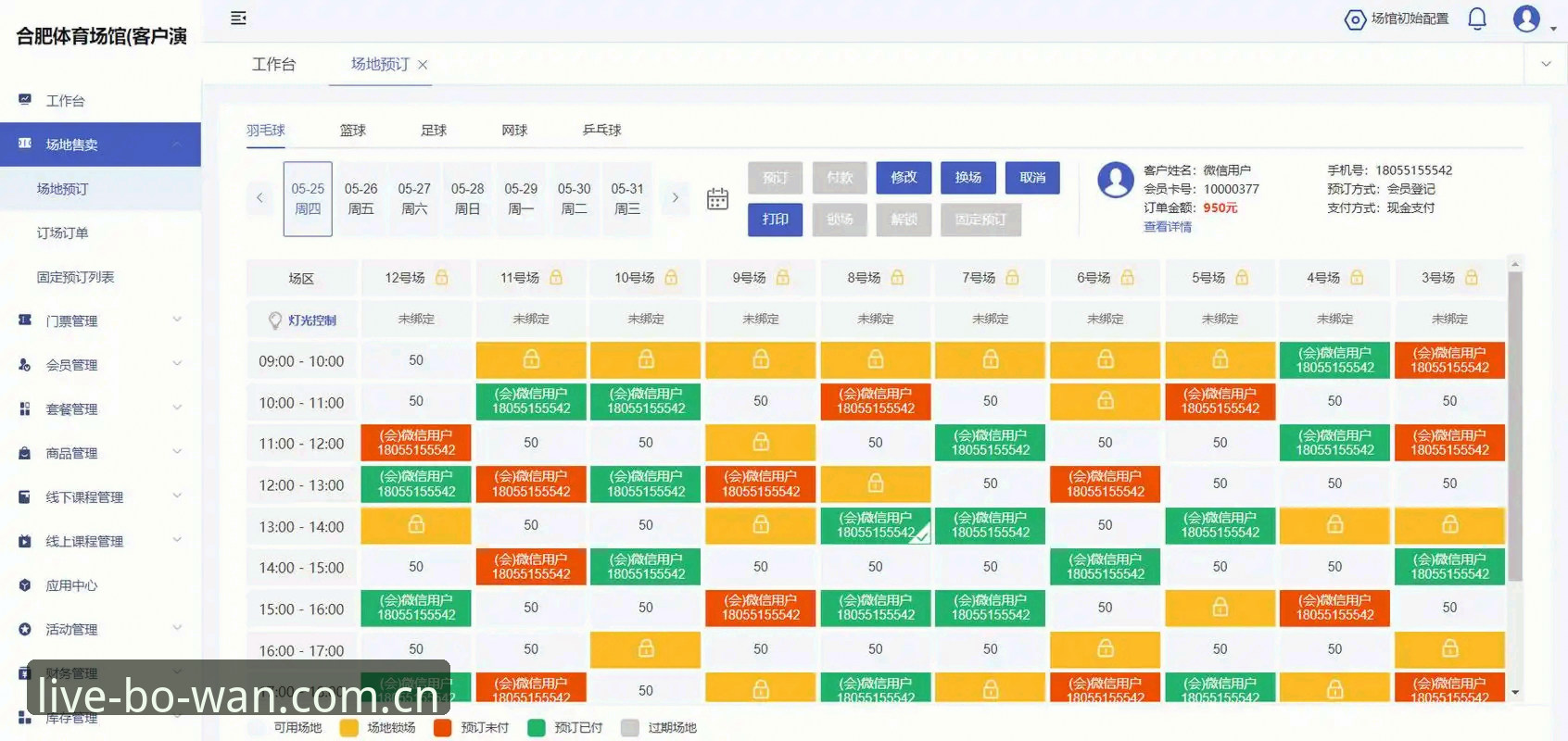Click the vertical scrollbar of the schedule
1568x741 pixels.
(1515, 426)
